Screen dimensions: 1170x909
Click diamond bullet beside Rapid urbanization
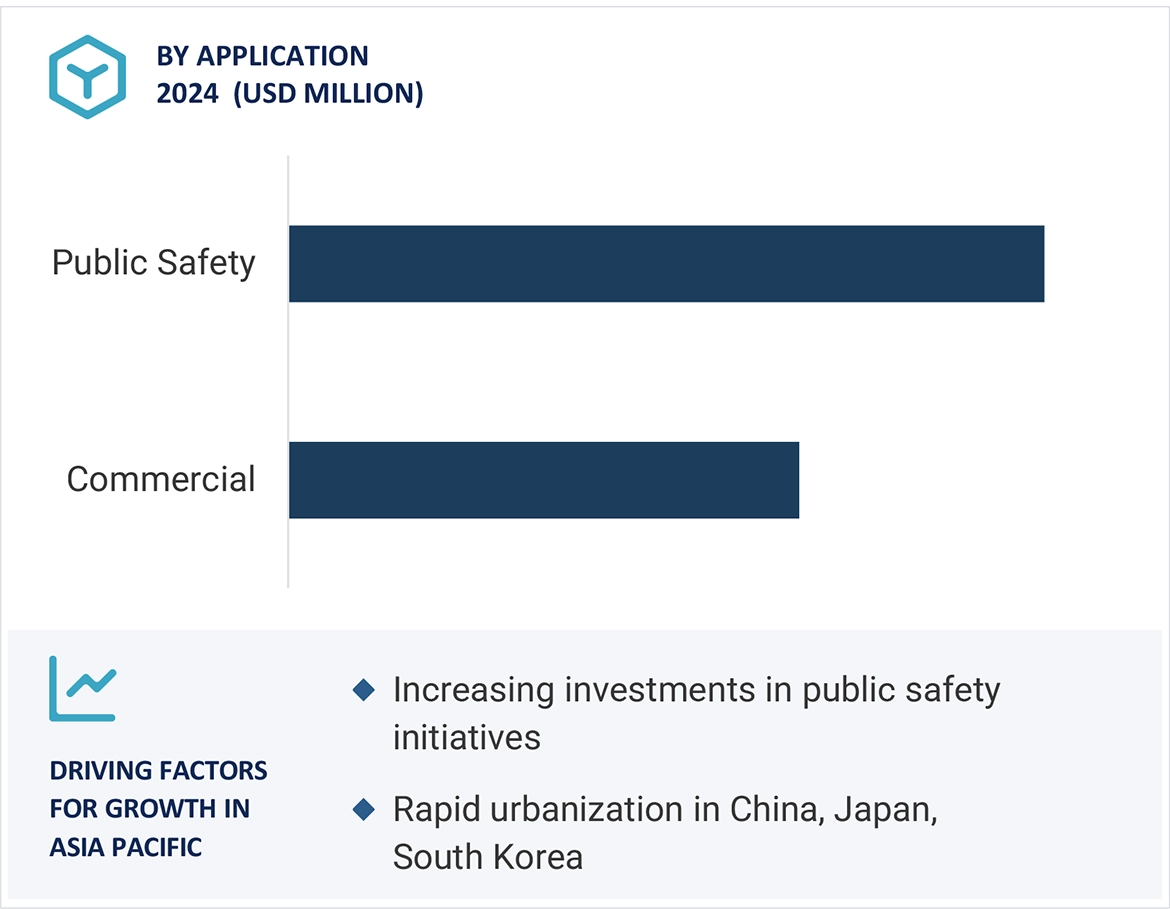click(364, 809)
